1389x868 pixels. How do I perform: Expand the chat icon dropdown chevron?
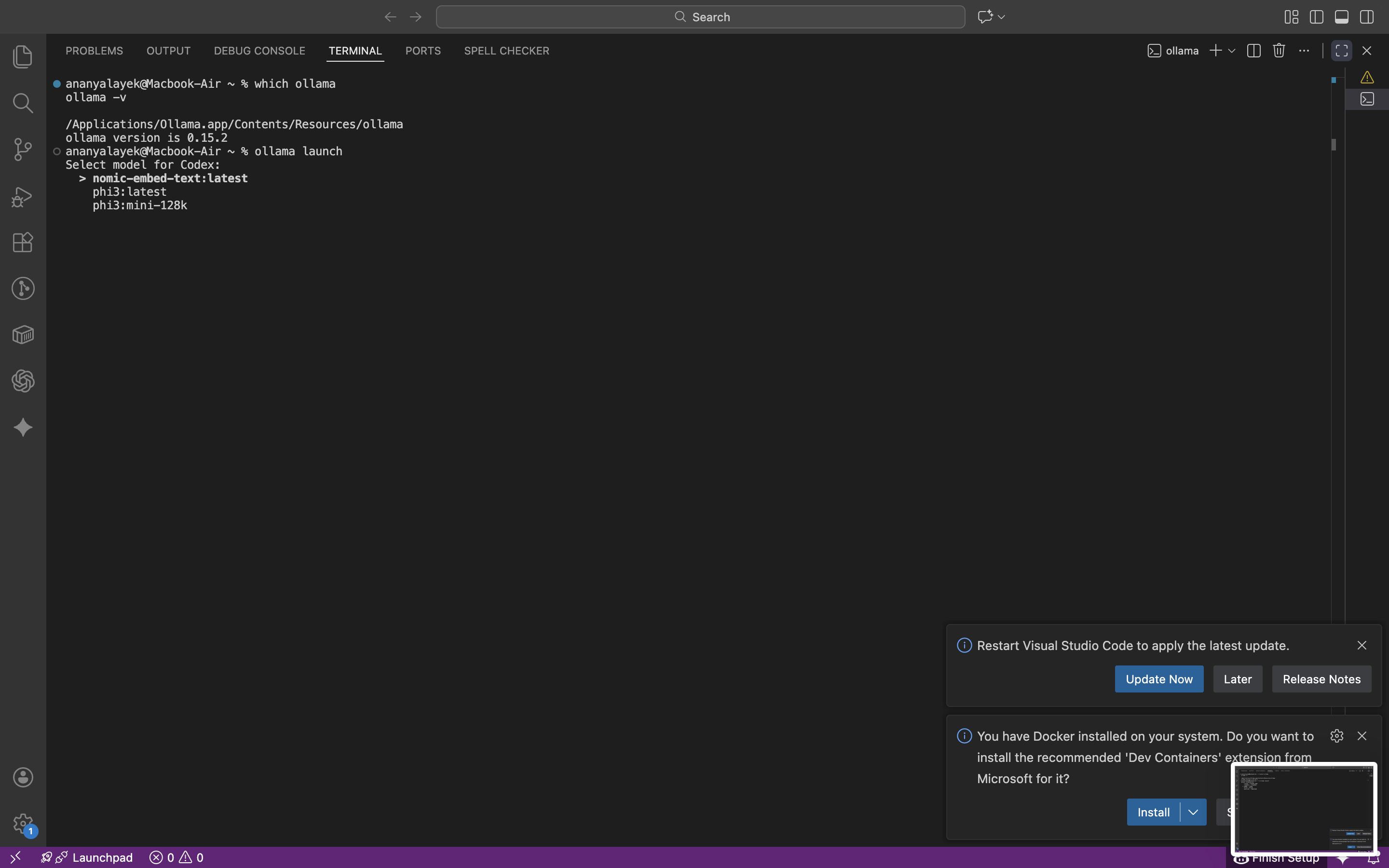point(1002,17)
